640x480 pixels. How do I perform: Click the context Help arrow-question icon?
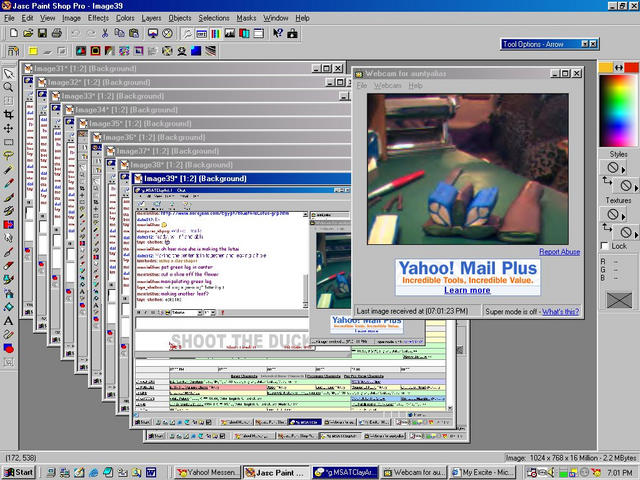pos(278,33)
